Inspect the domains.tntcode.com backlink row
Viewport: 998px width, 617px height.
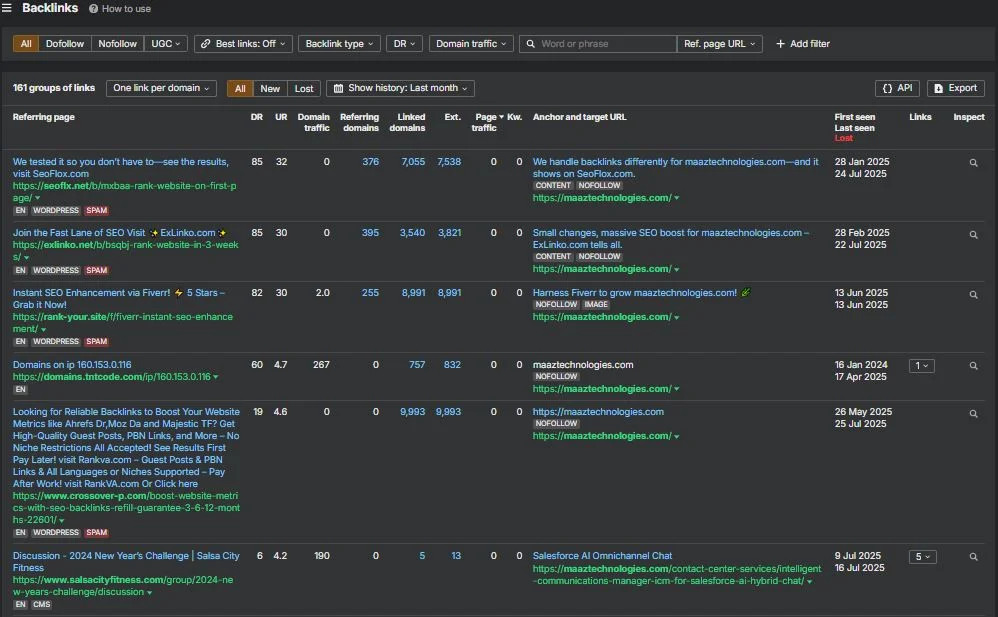(x=973, y=366)
